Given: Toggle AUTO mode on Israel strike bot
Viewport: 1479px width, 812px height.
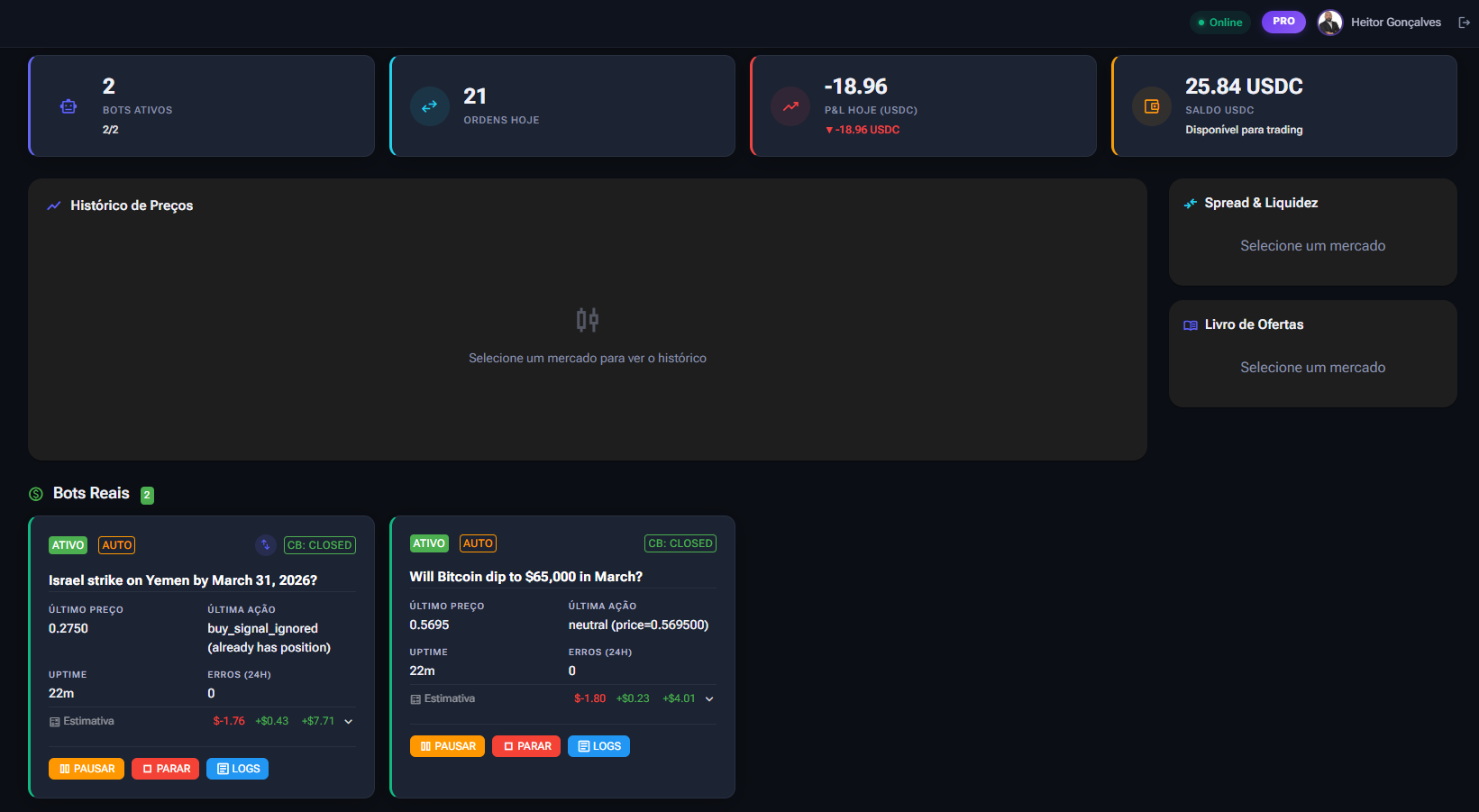Looking at the screenshot, I should [116, 544].
